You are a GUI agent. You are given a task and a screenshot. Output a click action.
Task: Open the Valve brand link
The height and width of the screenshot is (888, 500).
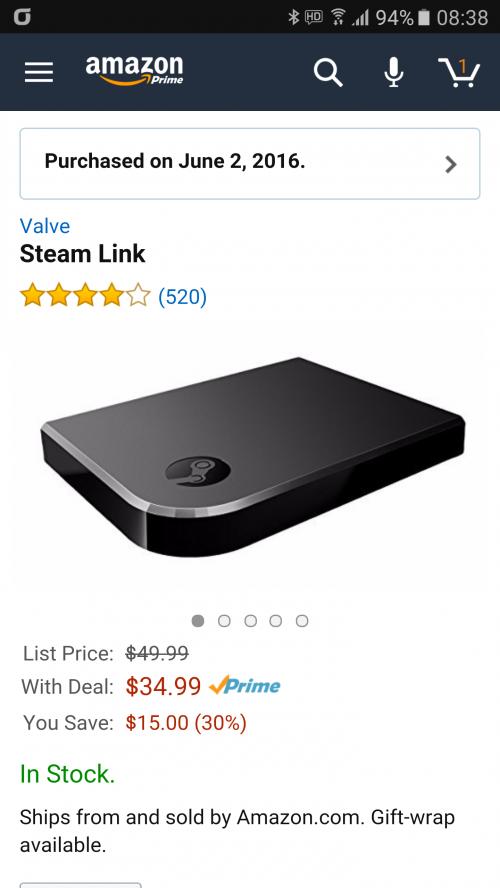click(45, 226)
